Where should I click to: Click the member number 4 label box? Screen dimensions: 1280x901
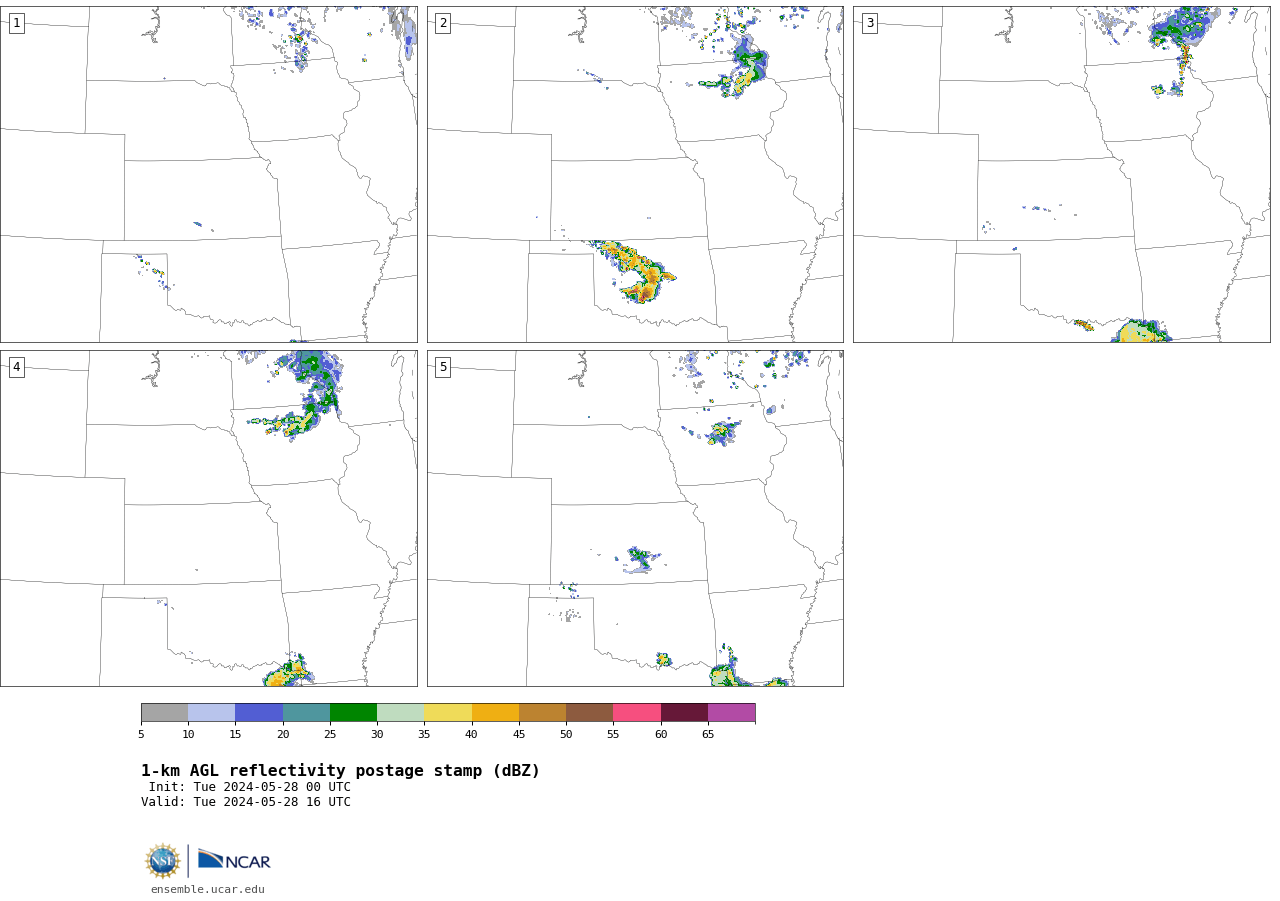[16, 367]
